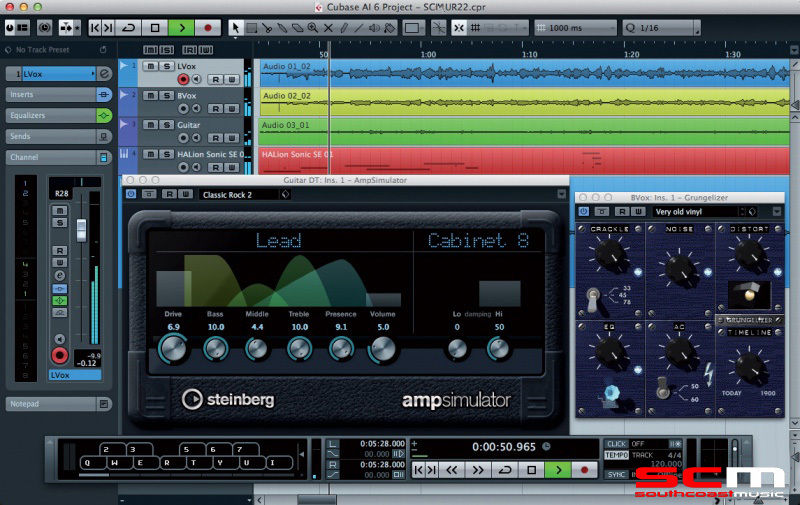Viewport: 800px width, 505px height.
Task: Toggle the CLICK metronome button in the transport
Action: click(615, 443)
